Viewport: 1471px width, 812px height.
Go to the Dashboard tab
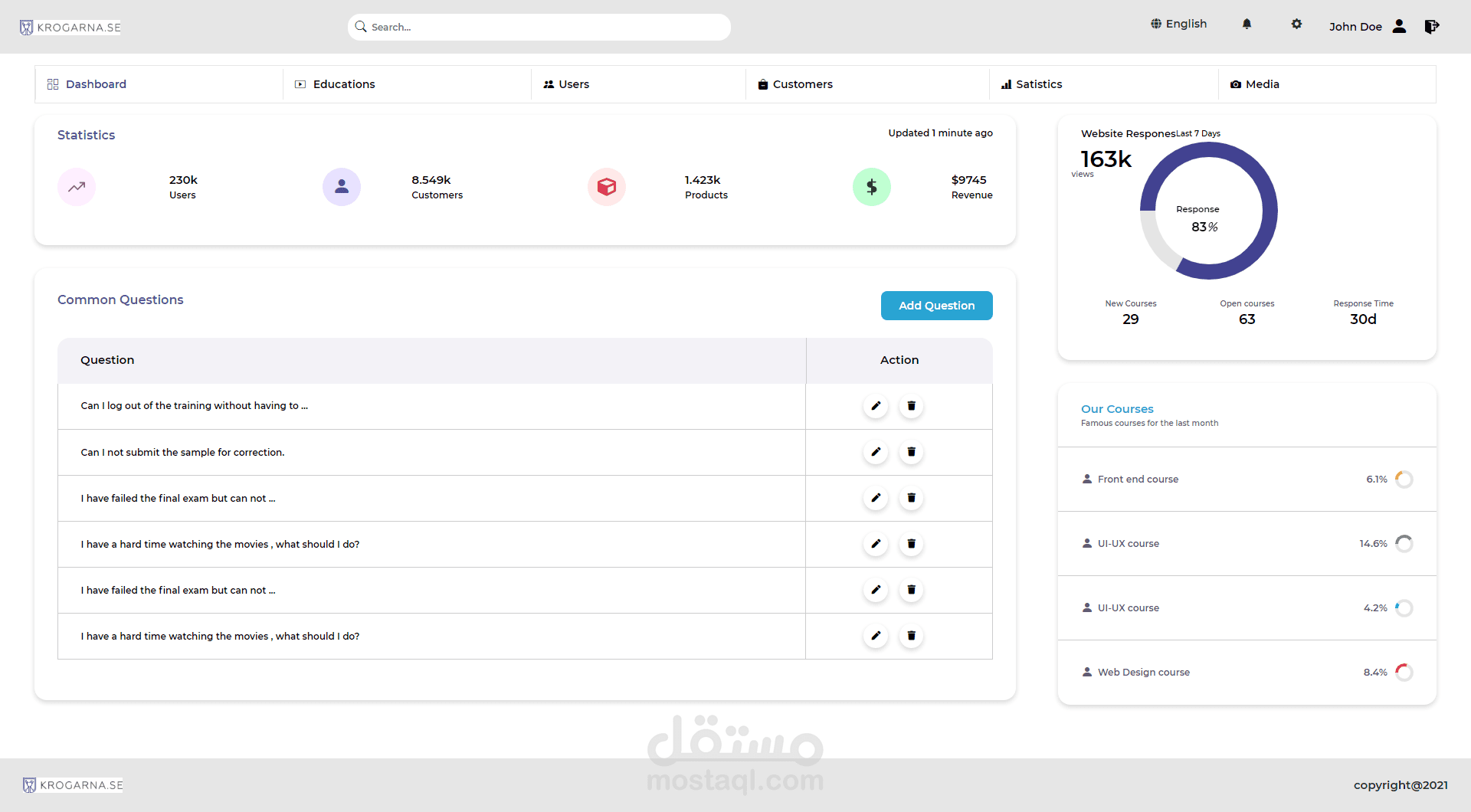click(x=87, y=84)
